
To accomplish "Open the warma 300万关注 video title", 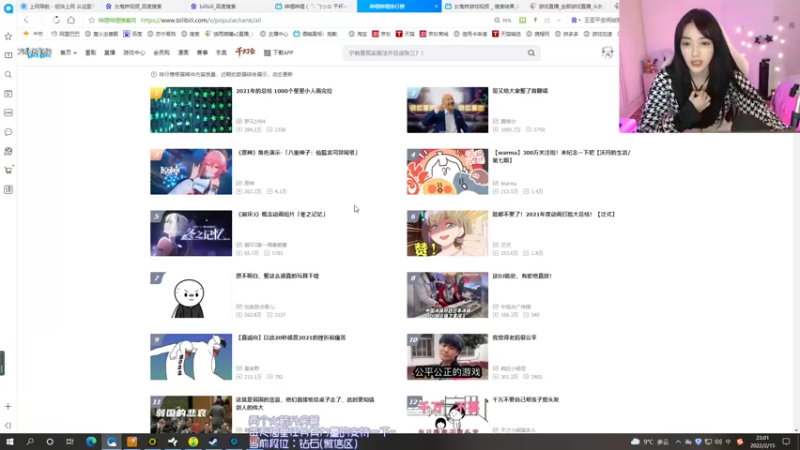I will pyautogui.click(x=562, y=156).
